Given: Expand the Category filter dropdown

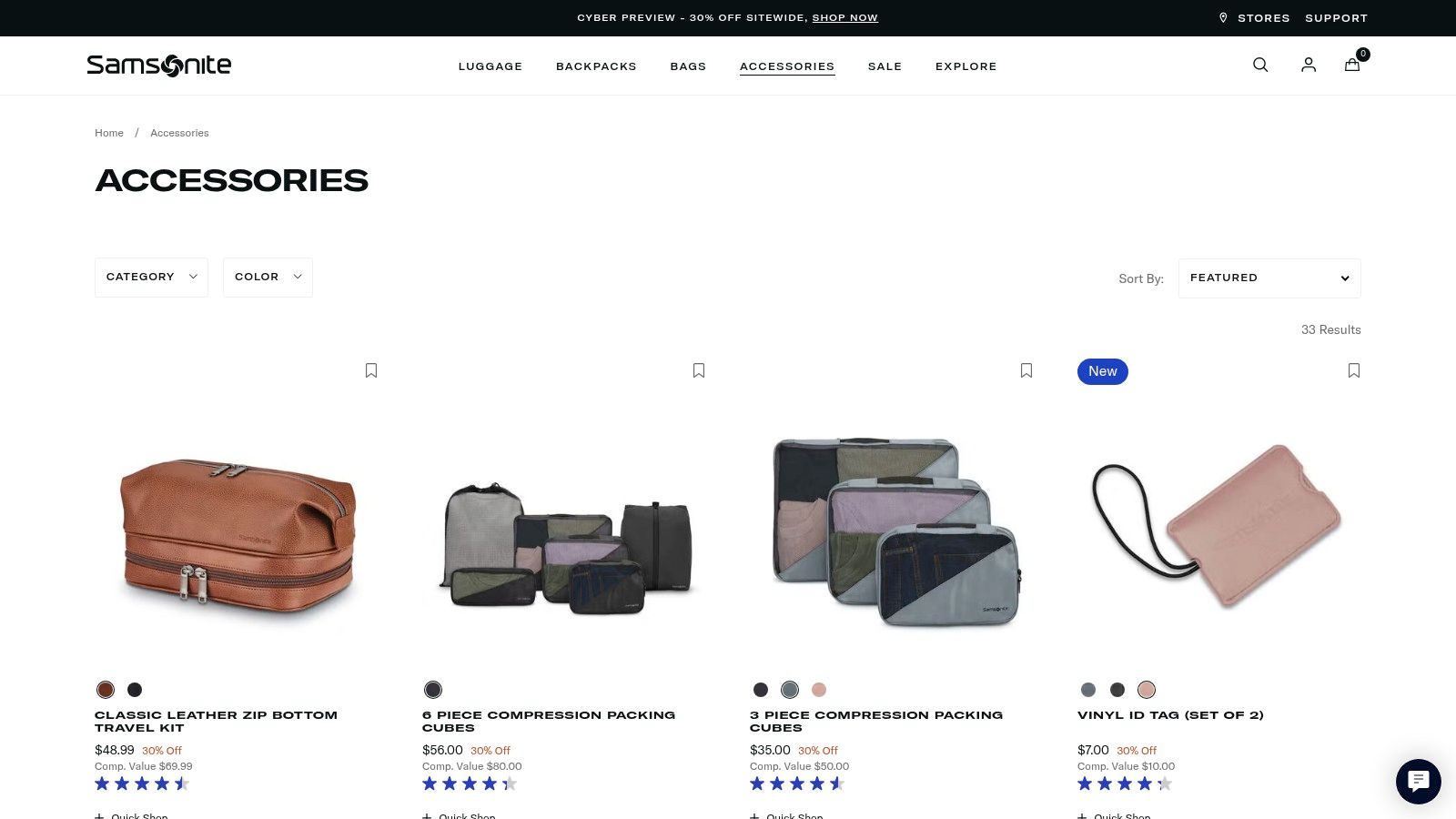Looking at the screenshot, I should (x=151, y=277).
